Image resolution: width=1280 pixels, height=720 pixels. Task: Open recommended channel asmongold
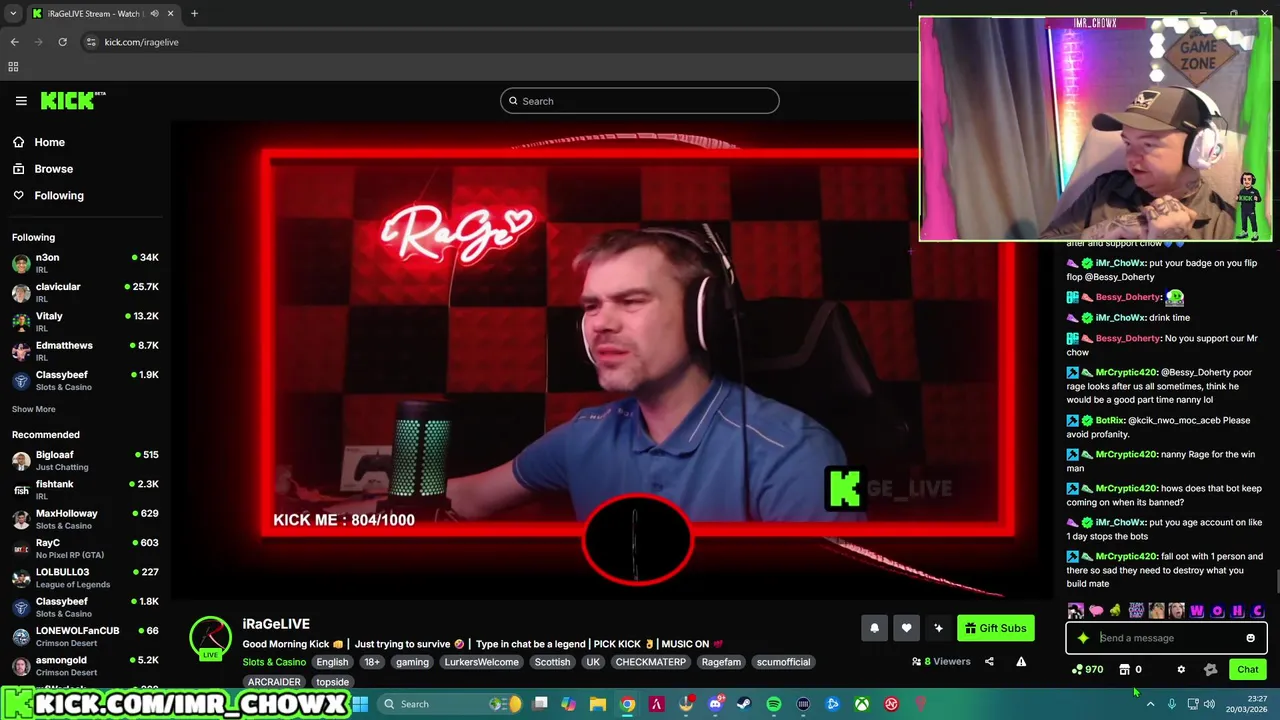click(85, 665)
